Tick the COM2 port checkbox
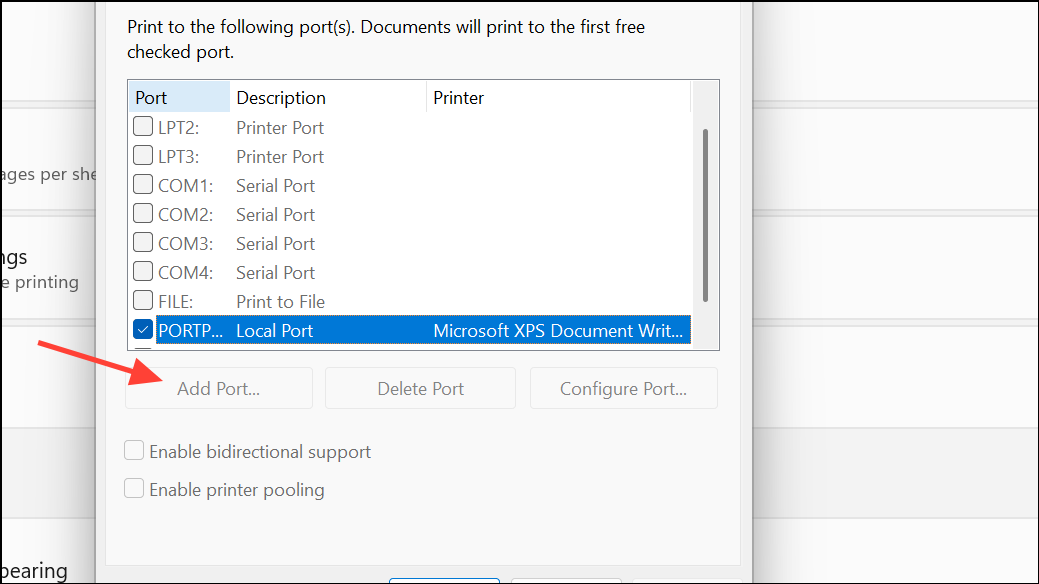 coord(143,214)
